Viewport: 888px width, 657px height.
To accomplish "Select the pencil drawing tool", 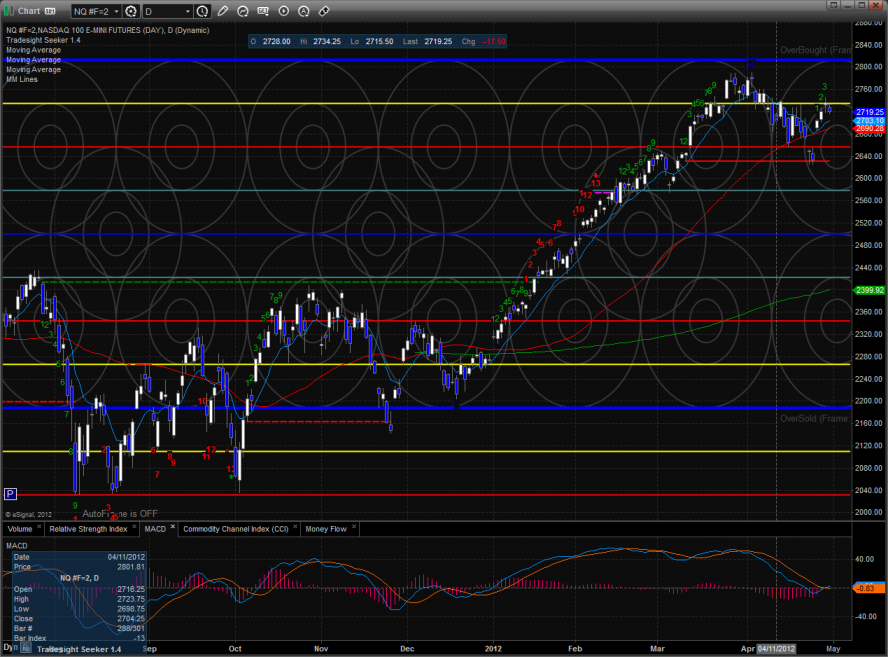I will pyautogui.click(x=223, y=11).
